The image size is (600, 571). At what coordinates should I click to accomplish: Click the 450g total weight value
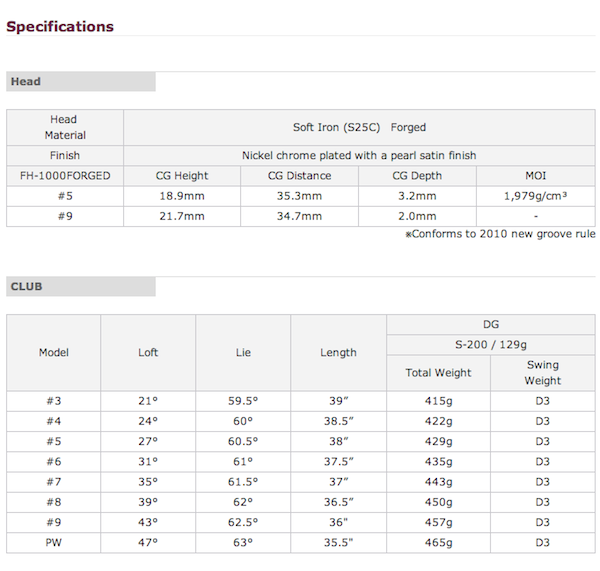pos(439,502)
